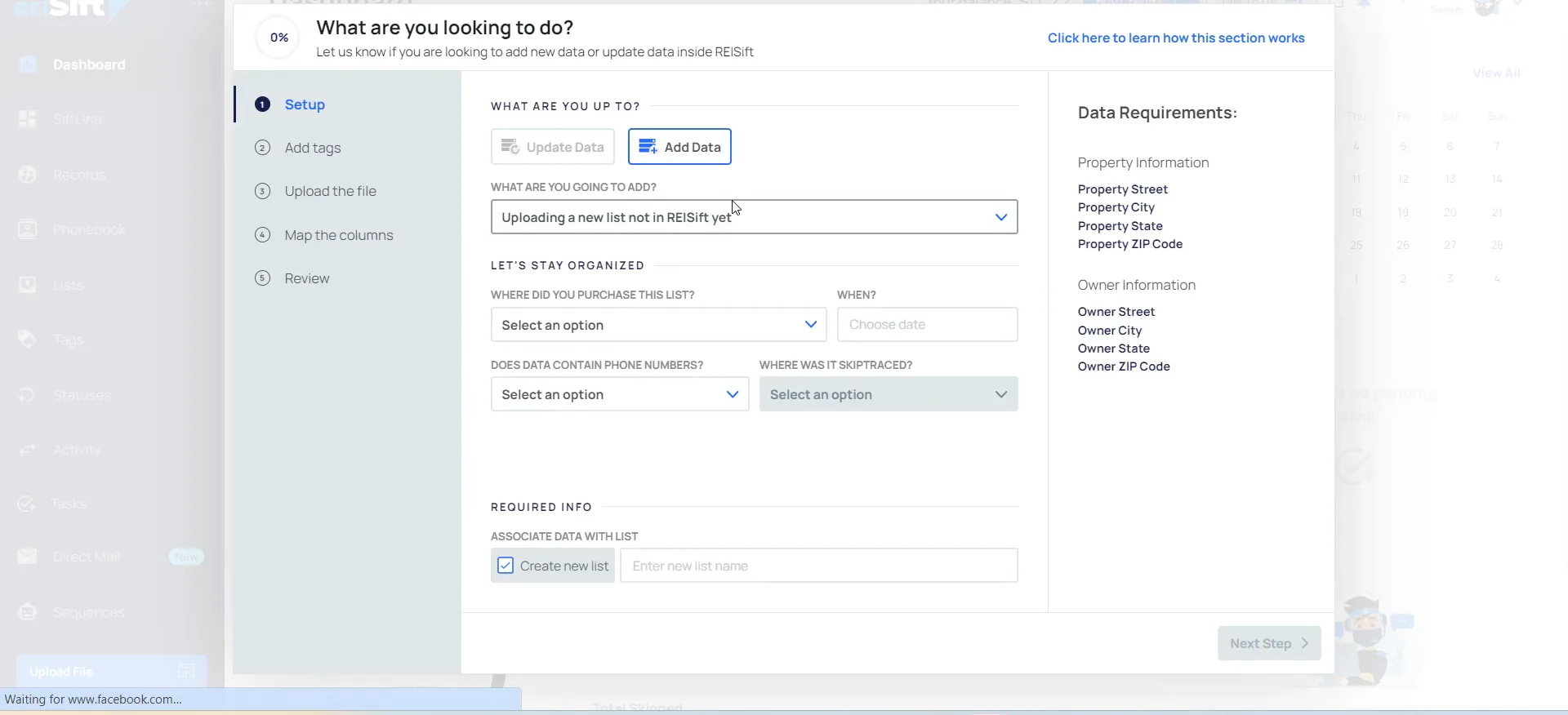Image resolution: width=1568 pixels, height=715 pixels.
Task: Open the 'What are you going to add' dropdown
Action: click(754, 217)
